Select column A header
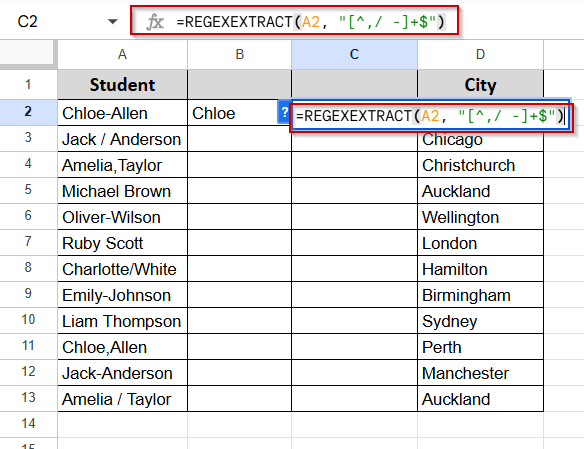 (122, 54)
